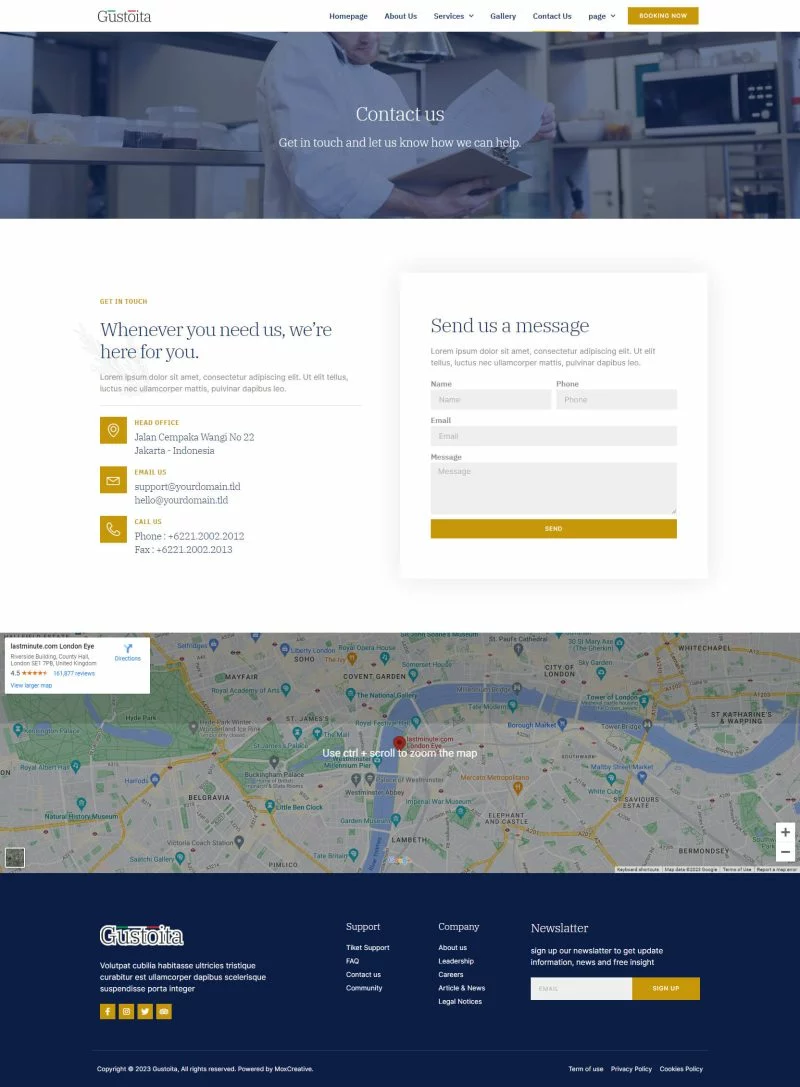Focus the Message text area
The width and height of the screenshot is (800, 1087).
pyautogui.click(x=553, y=488)
